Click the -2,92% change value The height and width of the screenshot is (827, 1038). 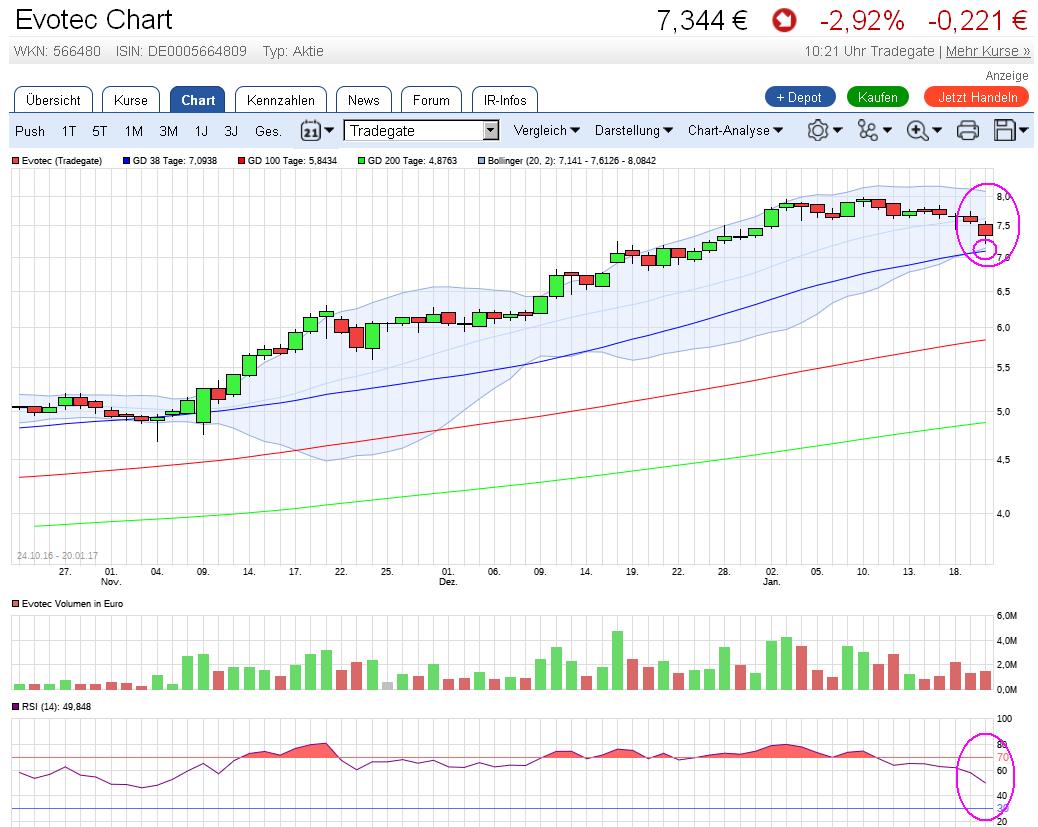tap(862, 21)
